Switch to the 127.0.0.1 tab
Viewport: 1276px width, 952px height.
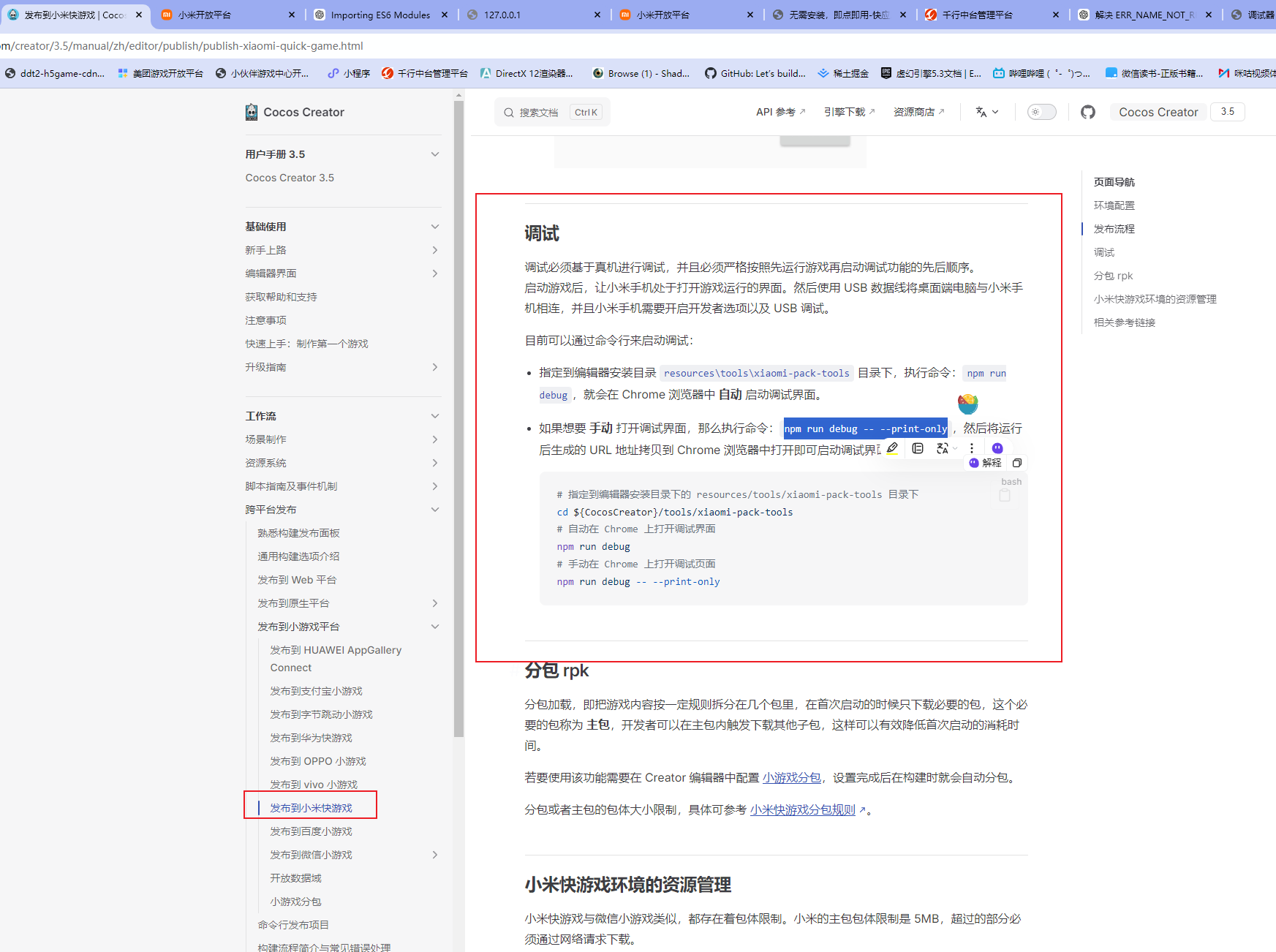(x=534, y=15)
